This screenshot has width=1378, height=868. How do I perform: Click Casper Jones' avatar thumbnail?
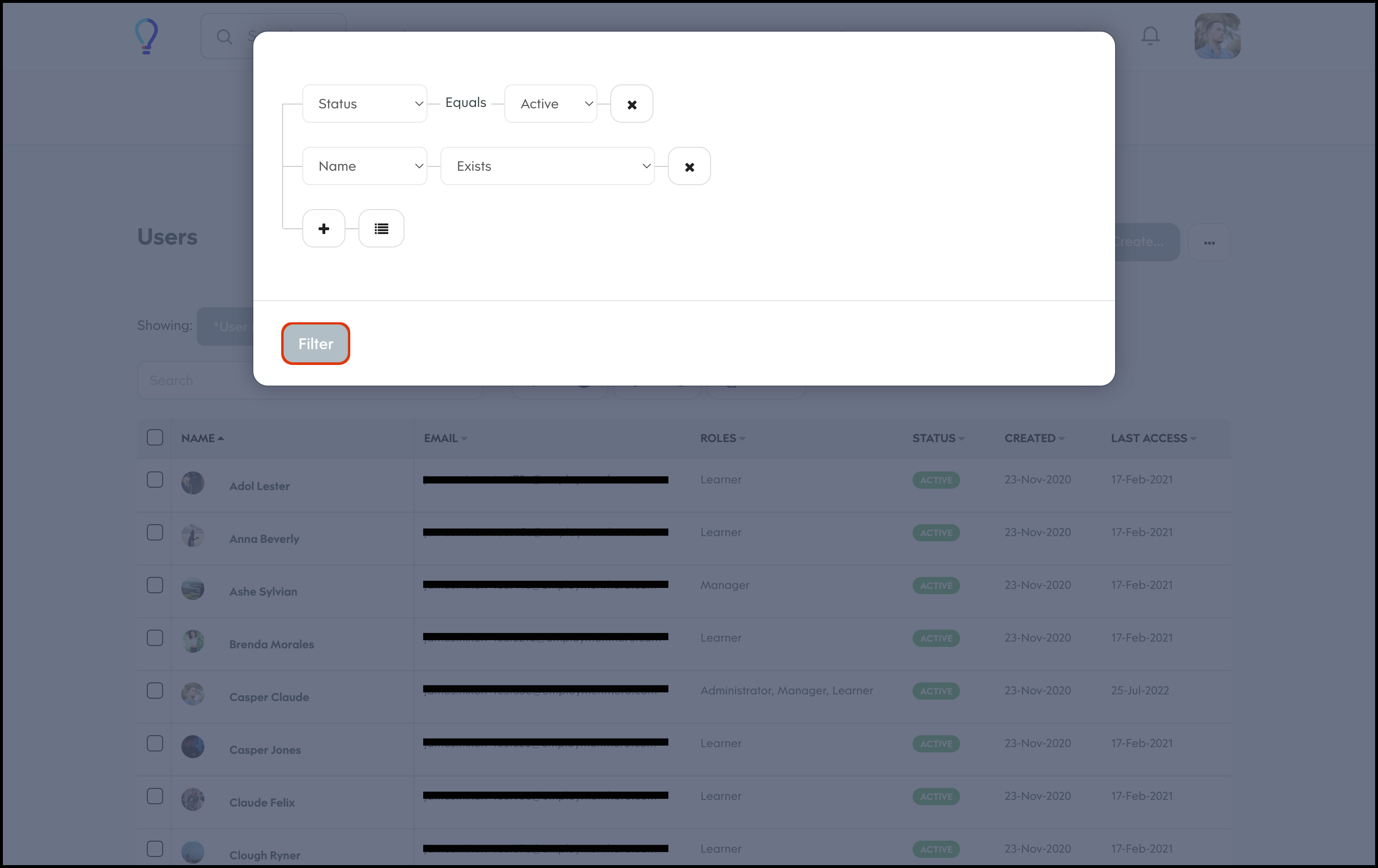click(x=193, y=747)
